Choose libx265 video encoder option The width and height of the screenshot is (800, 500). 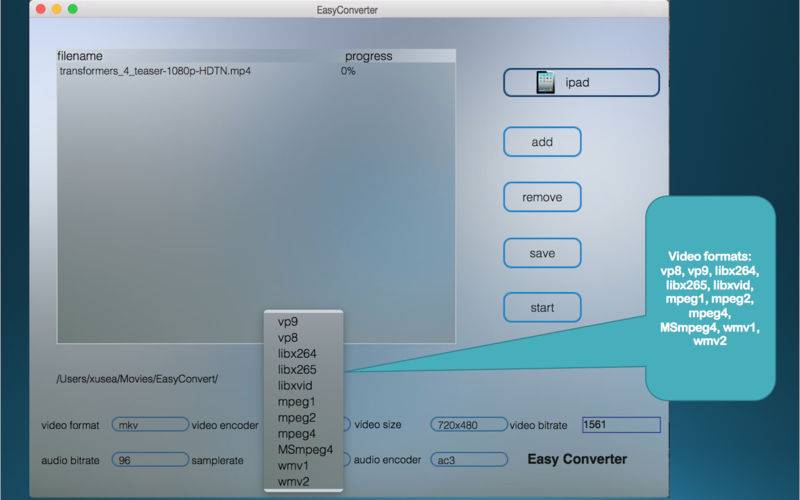296,370
